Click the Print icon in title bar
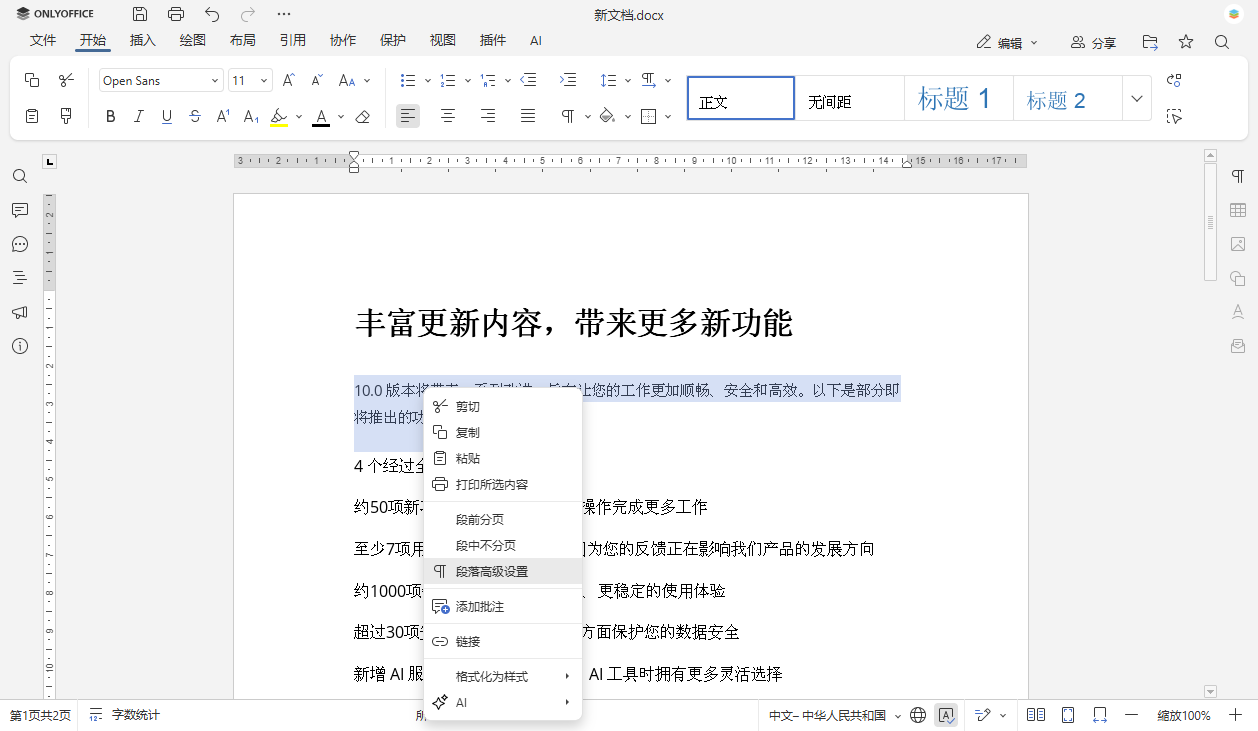1258x731 pixels. tap(176, 14)
